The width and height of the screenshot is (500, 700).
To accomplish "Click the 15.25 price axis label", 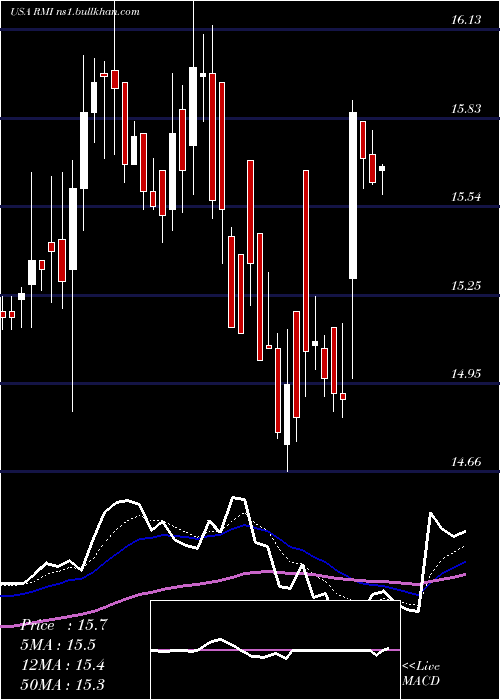I will (x=466, y=285).
